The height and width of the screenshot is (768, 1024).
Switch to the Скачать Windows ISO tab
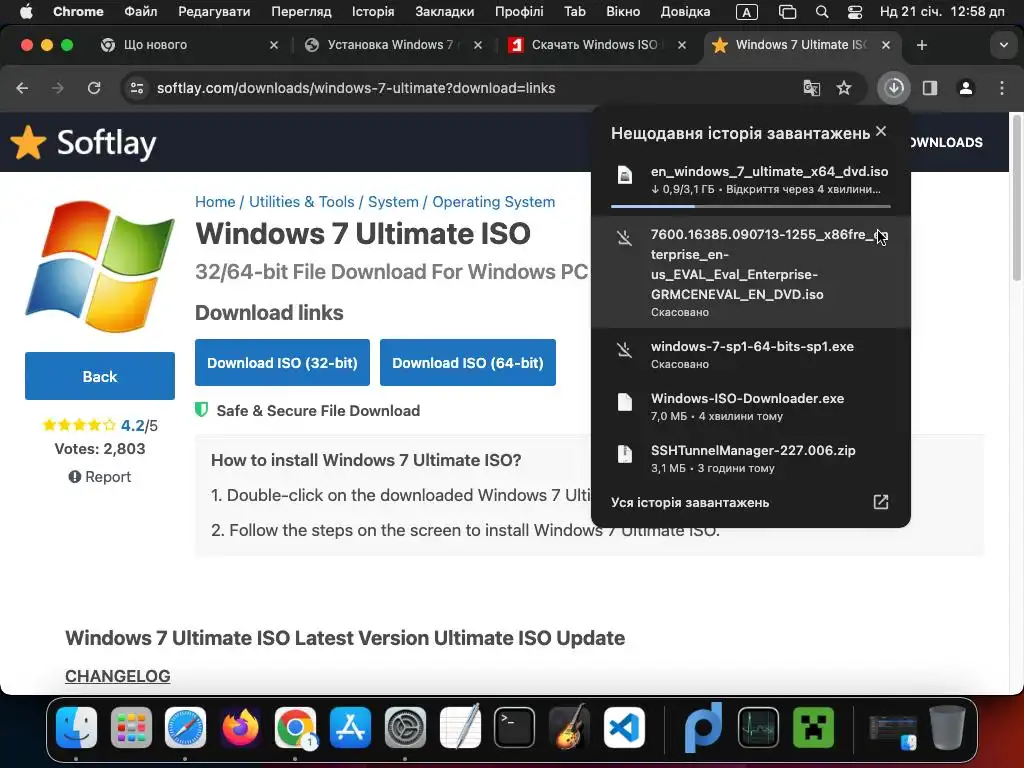[x=594, y=45]
